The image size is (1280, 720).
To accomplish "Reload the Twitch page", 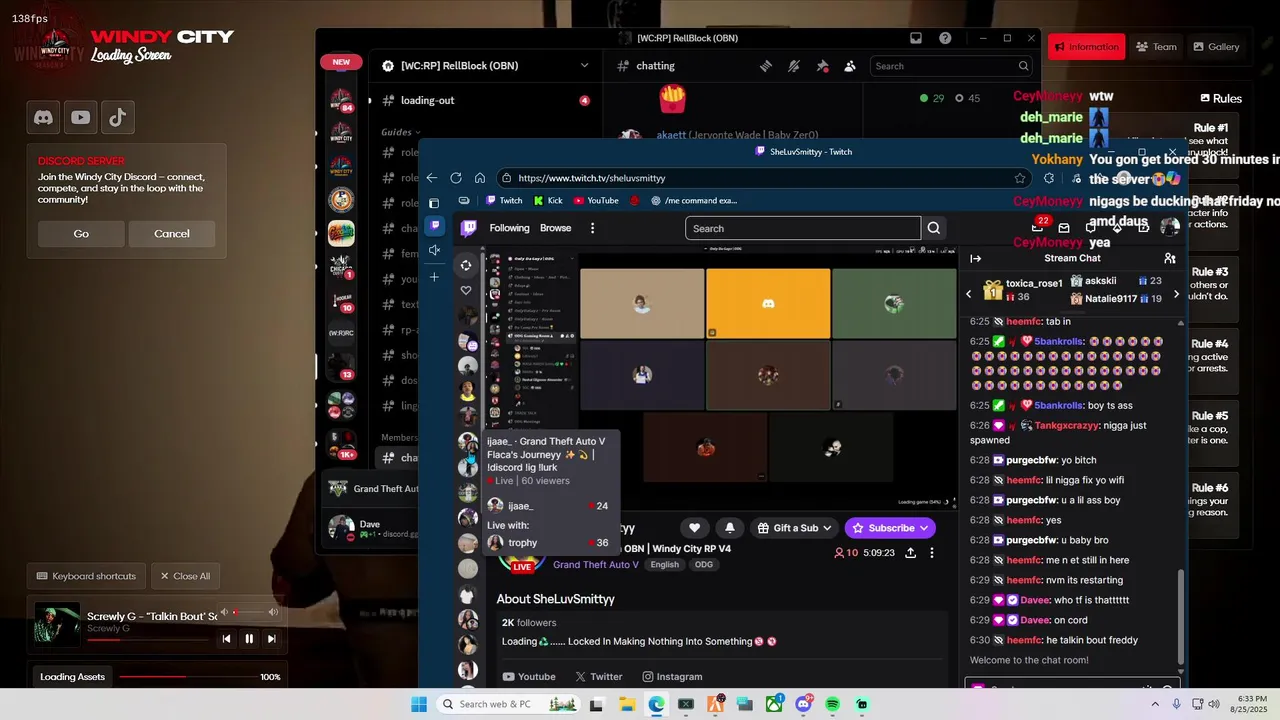I will click(456, 178).
